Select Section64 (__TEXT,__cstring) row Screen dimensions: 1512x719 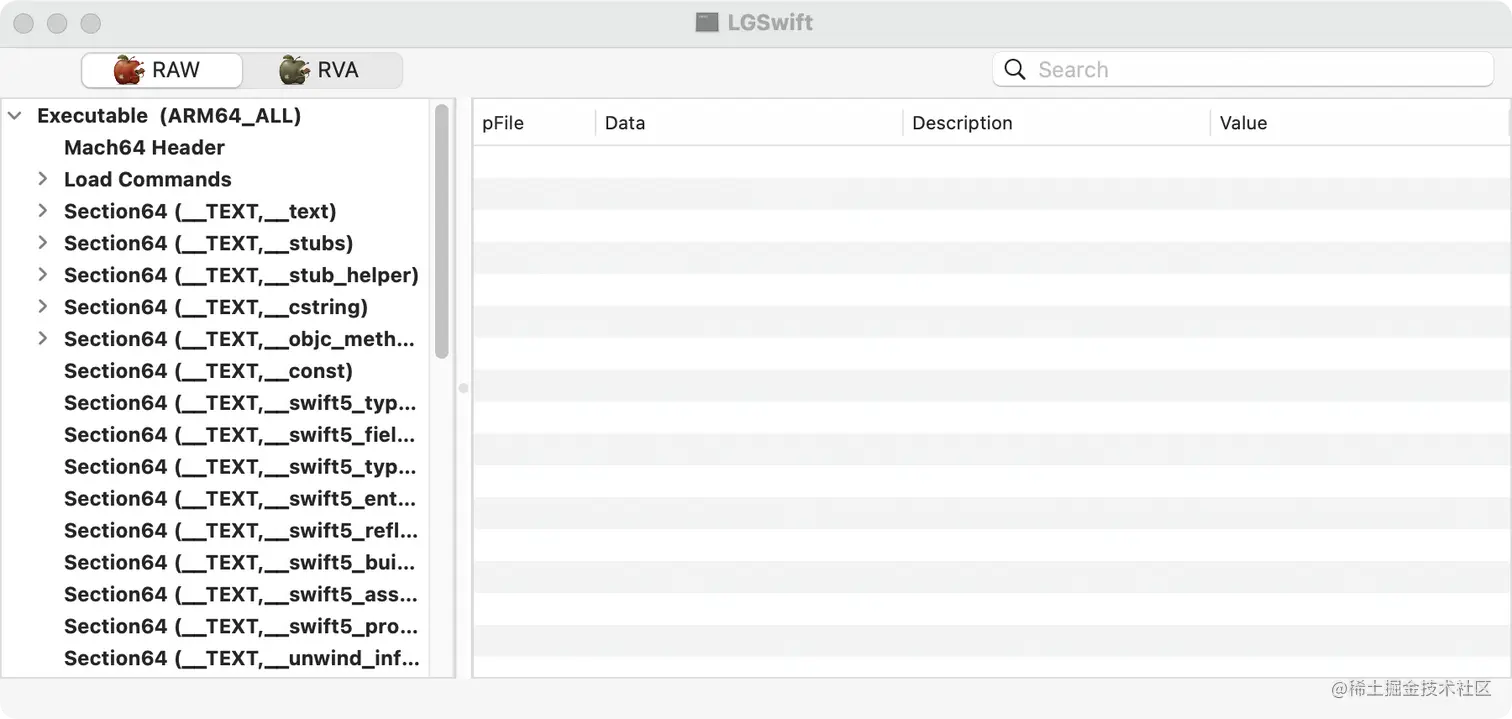(216, 307)
